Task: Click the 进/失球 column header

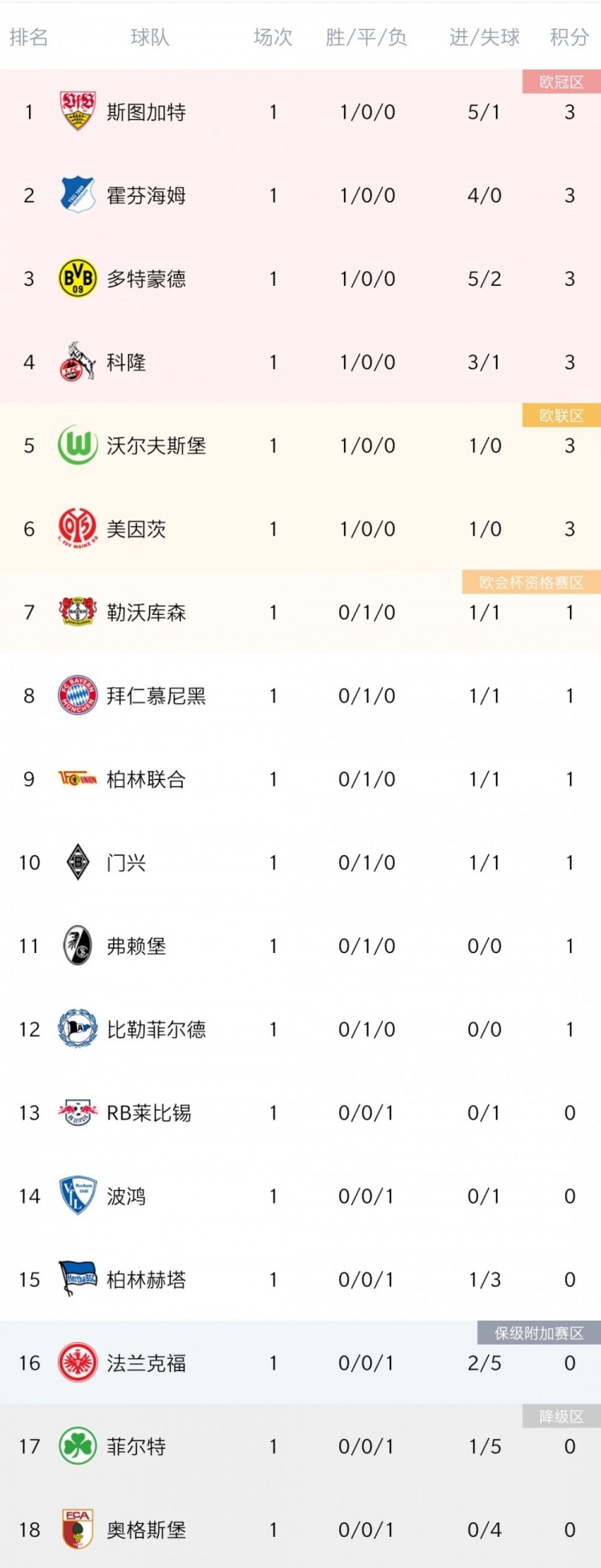Action: [484, 37]
